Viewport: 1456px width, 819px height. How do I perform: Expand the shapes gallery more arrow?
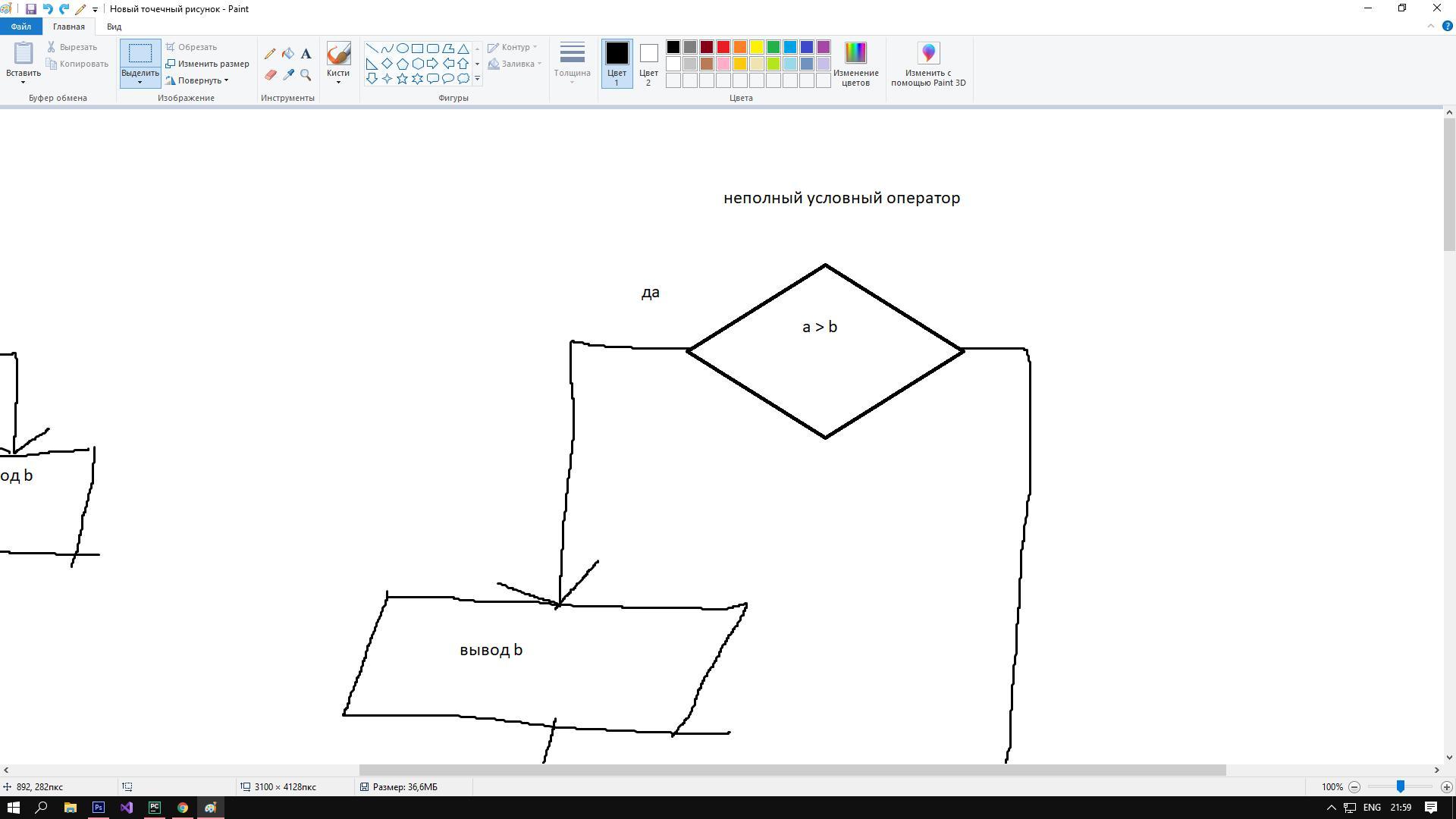pyautogui.click(x=477, y=79)
